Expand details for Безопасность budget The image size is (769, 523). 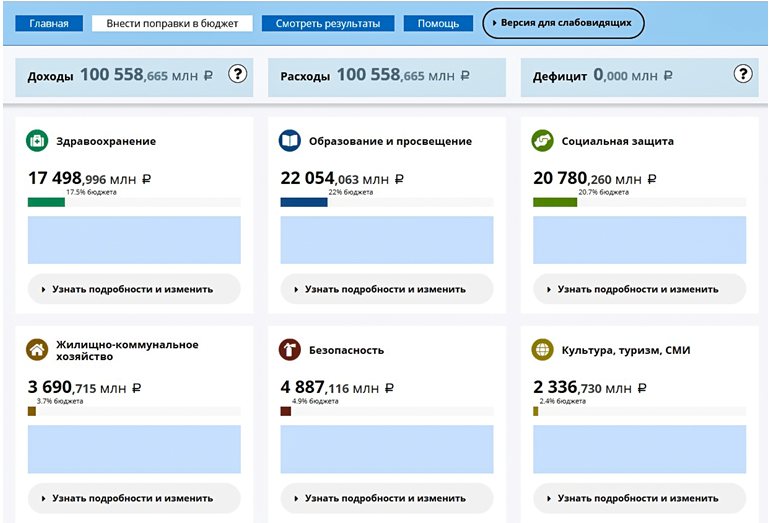pyautogui.click(x=387, y=497)
